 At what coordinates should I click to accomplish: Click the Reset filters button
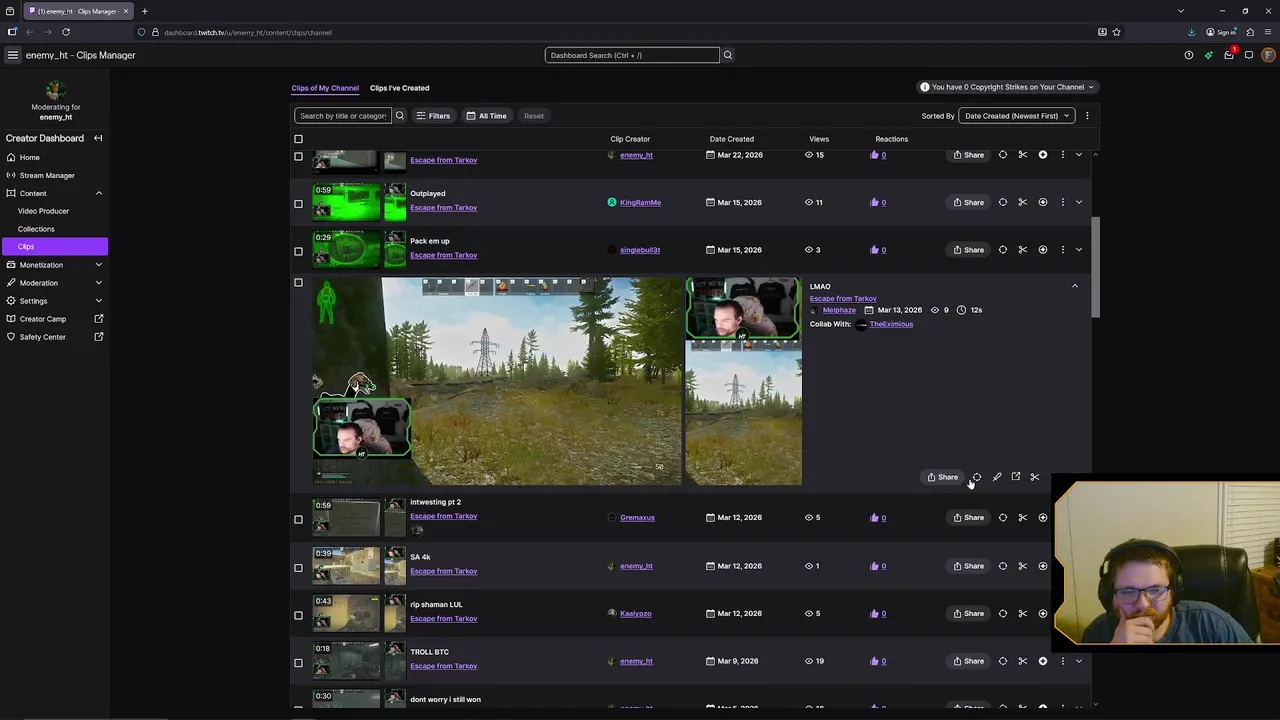[534, 116]
